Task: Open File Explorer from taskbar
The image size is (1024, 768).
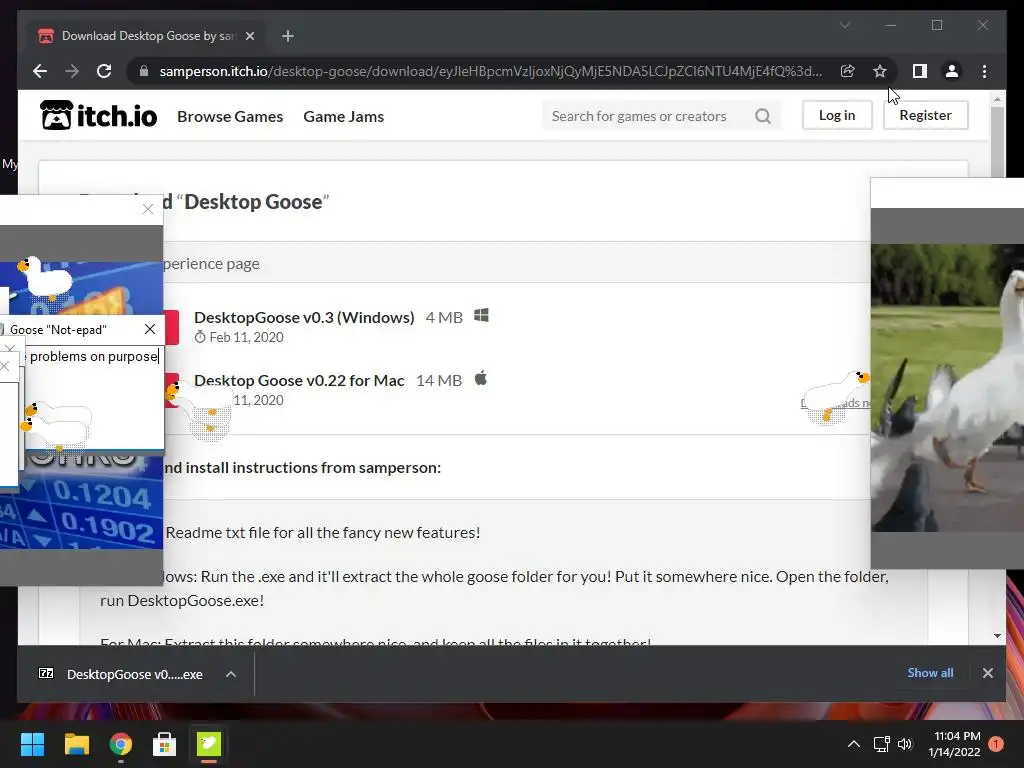Action: pyautogui.click(x=76, y=744)
